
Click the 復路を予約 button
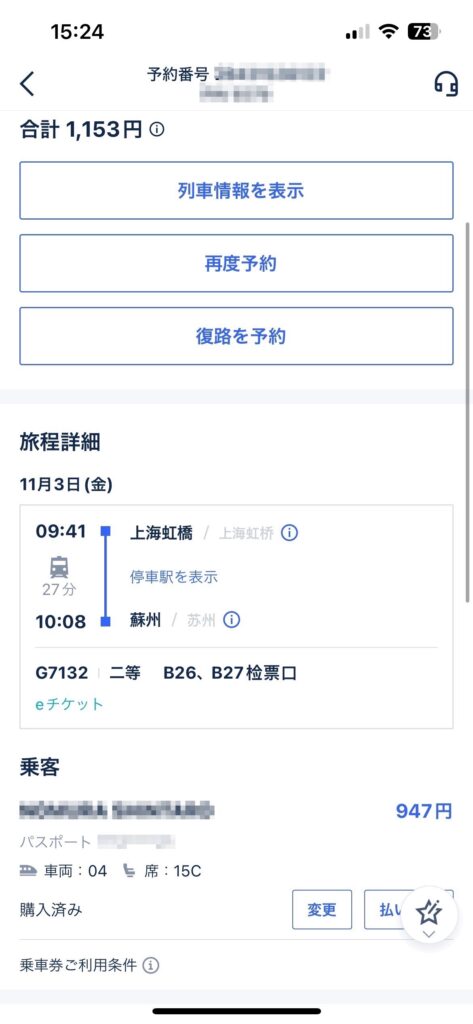coord(236,336)
